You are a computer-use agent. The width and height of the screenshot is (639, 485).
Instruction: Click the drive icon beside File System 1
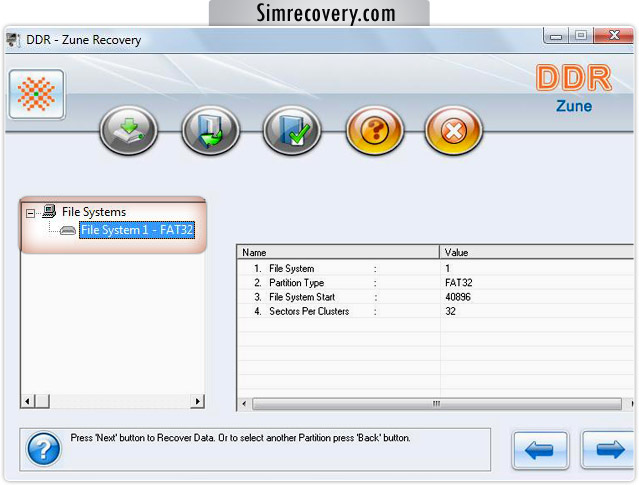pos(68,231)
